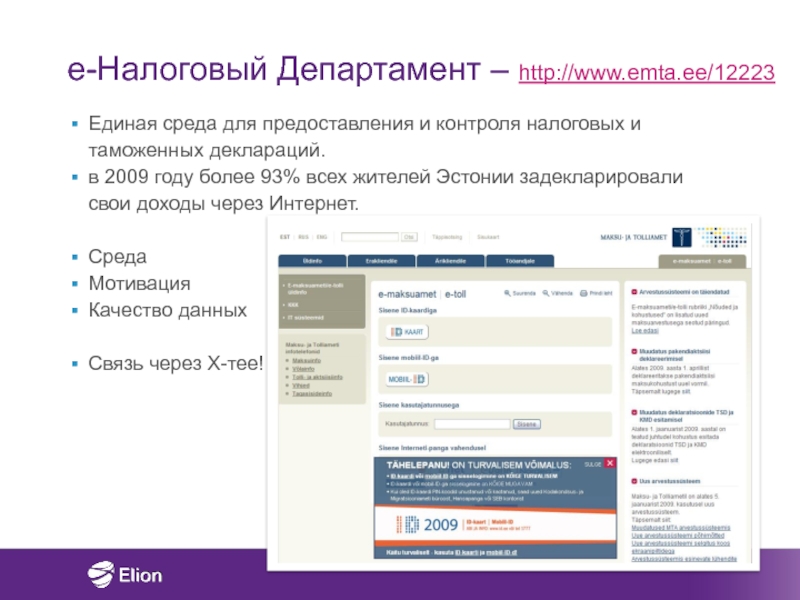
Task: Select the 'Среда' bullet text
Action: click(x=117, y=257)
